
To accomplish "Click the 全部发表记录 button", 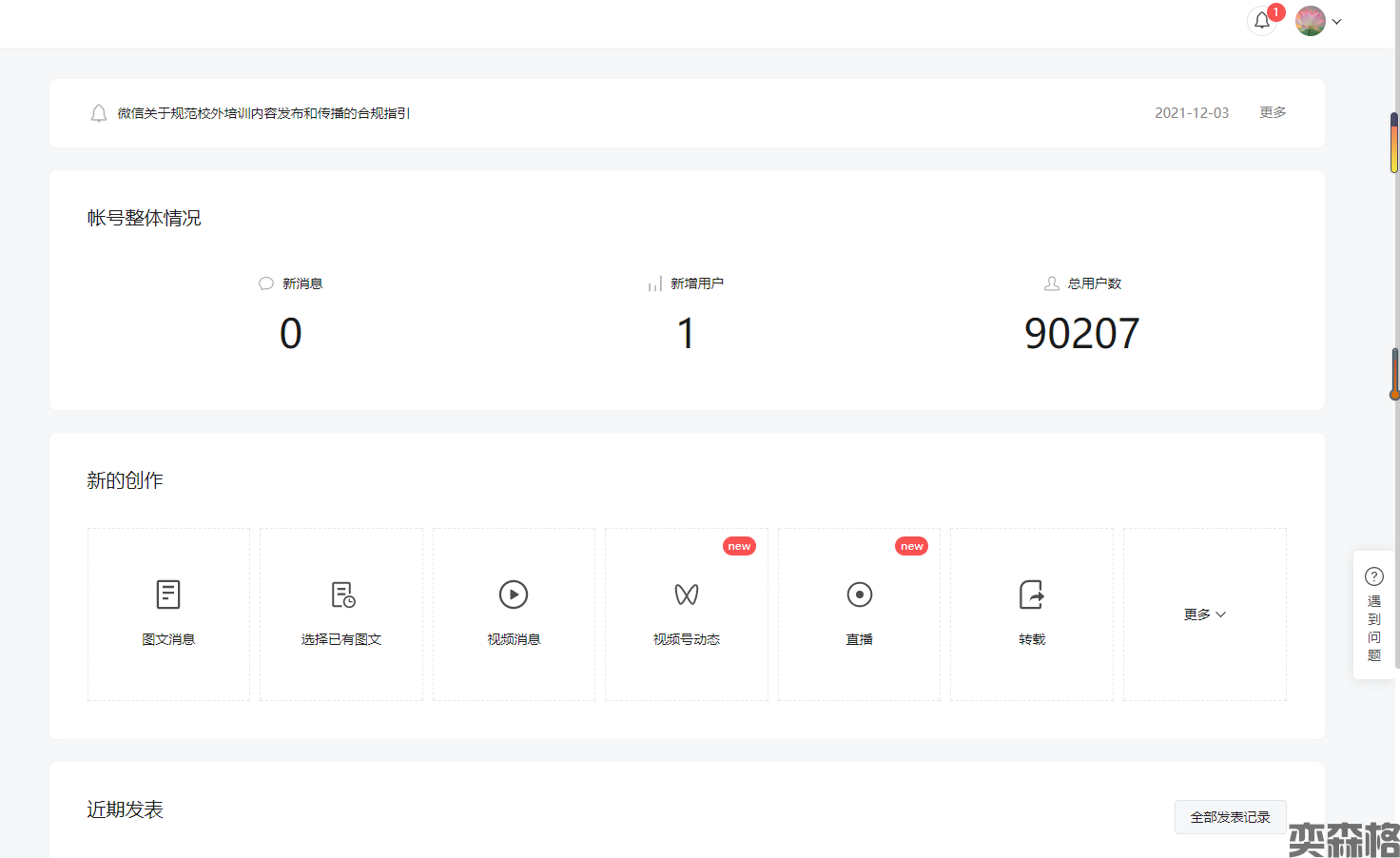I will 1230,817.
